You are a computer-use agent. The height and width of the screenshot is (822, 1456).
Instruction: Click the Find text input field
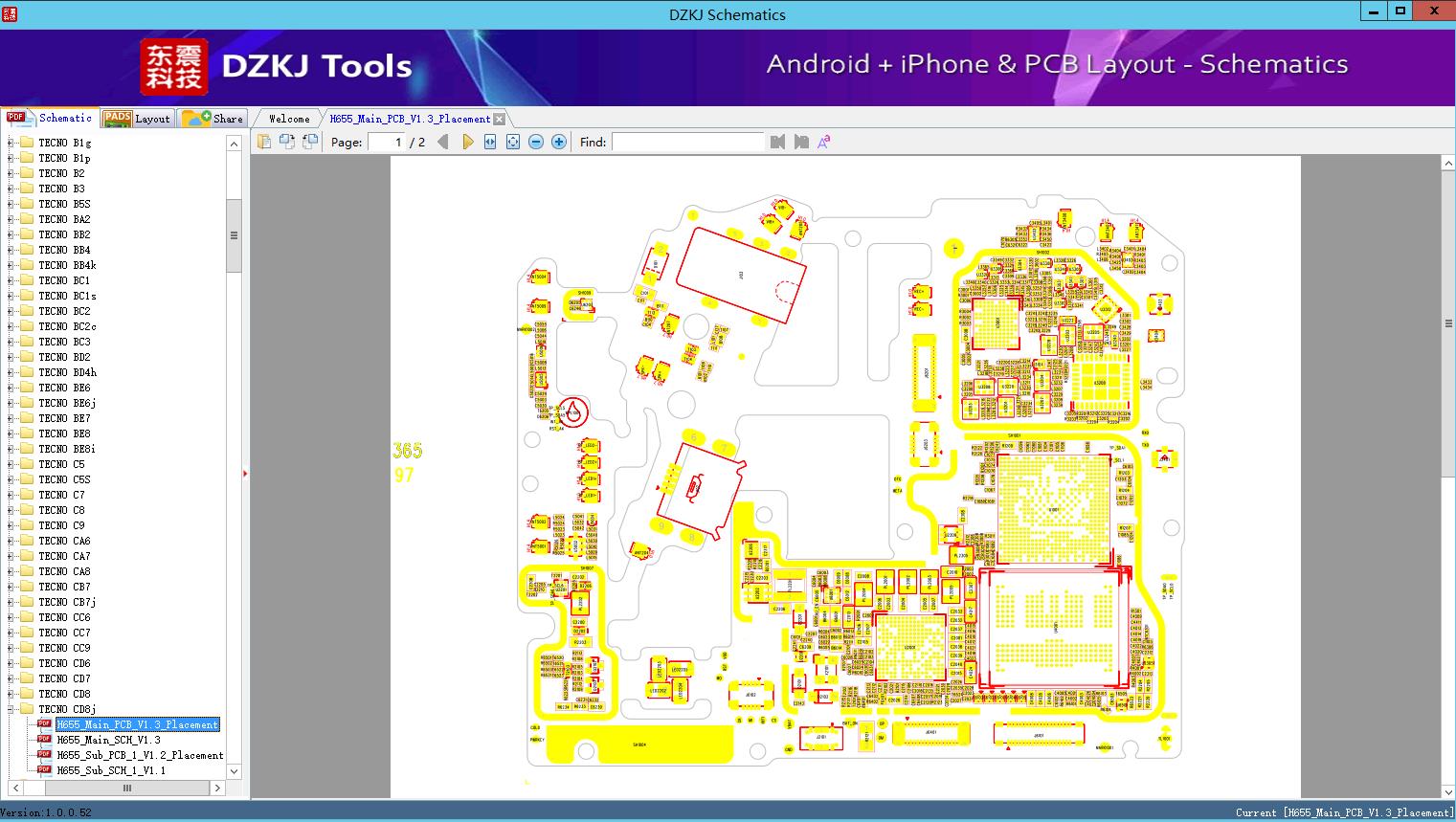[x=688, y=142]
